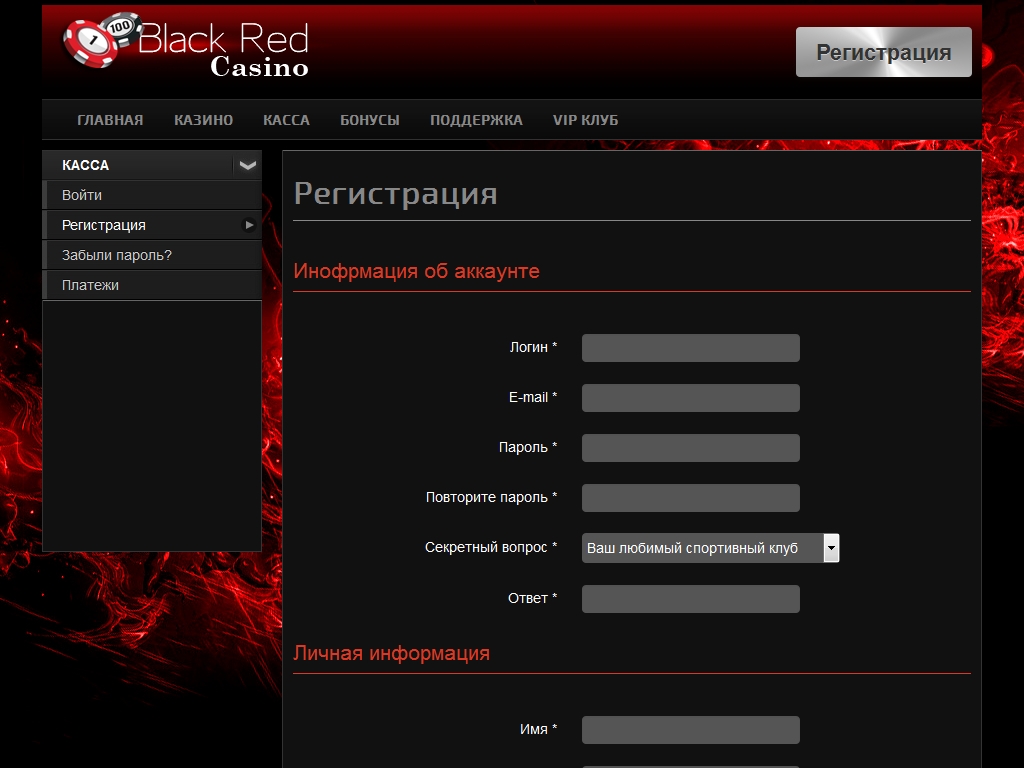Open the БОНУСЫ page
This screenshot has height=768, width=1024.
[369, 120]
